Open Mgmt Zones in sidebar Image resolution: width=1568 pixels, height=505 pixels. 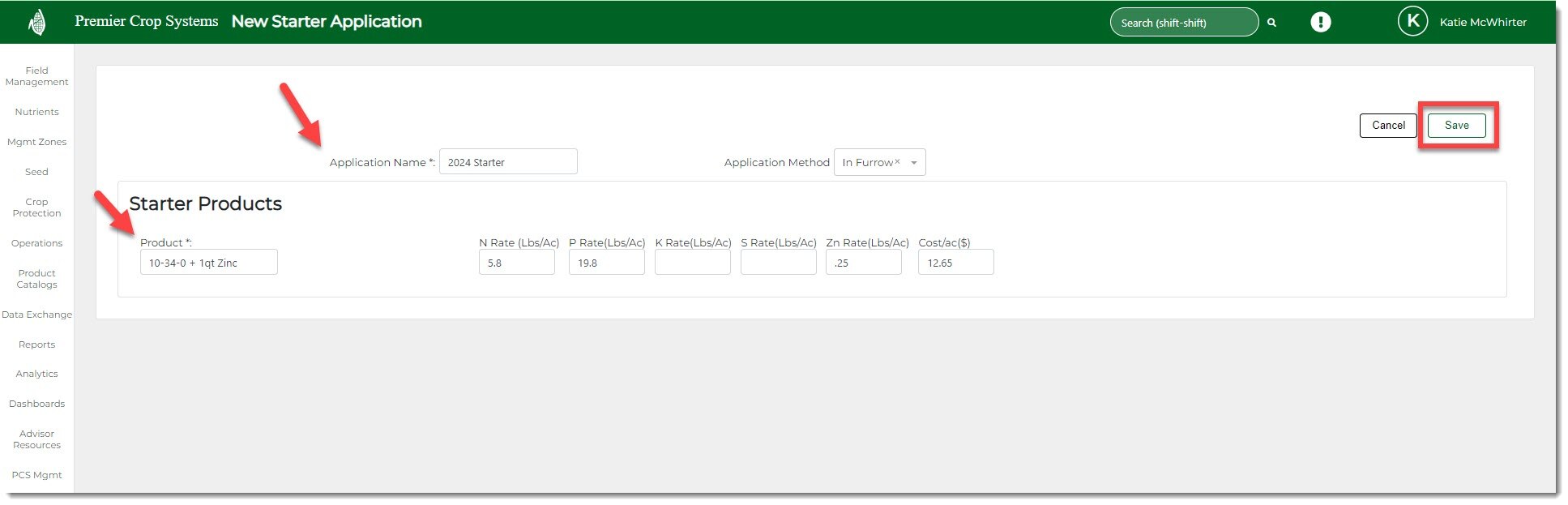36,142
